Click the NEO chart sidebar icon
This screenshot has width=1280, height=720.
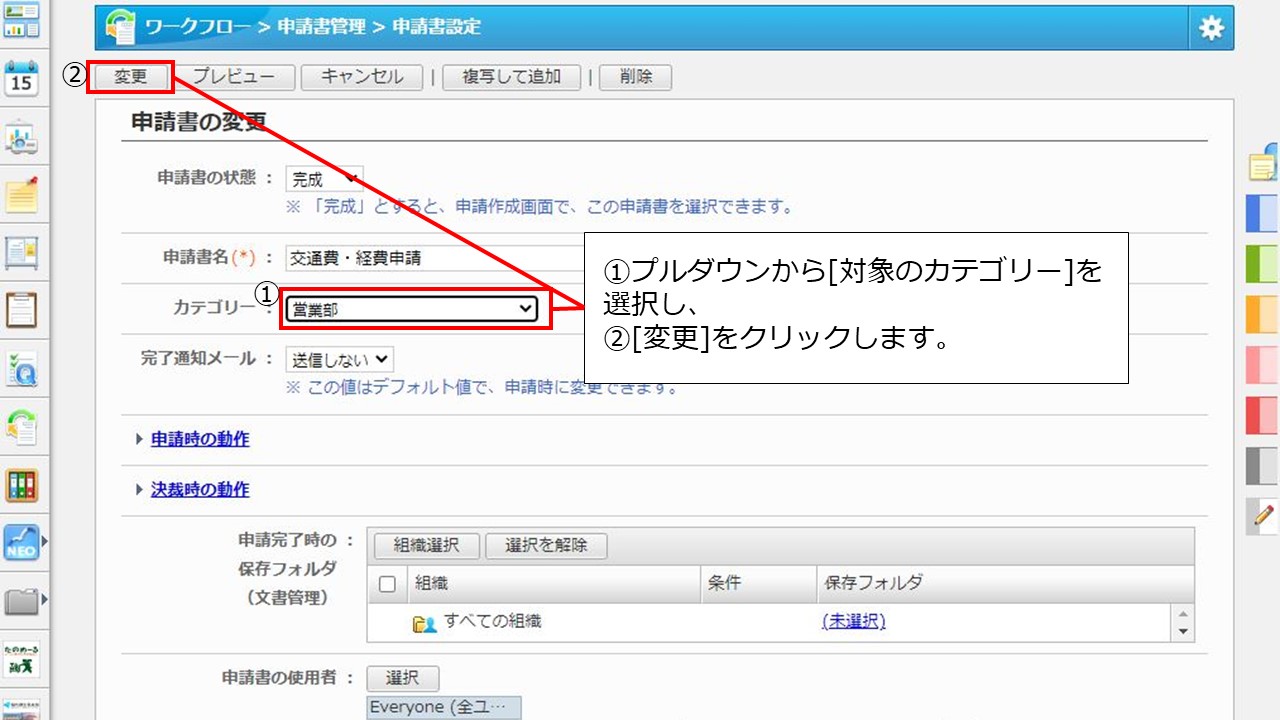click(x=21, y=543)
